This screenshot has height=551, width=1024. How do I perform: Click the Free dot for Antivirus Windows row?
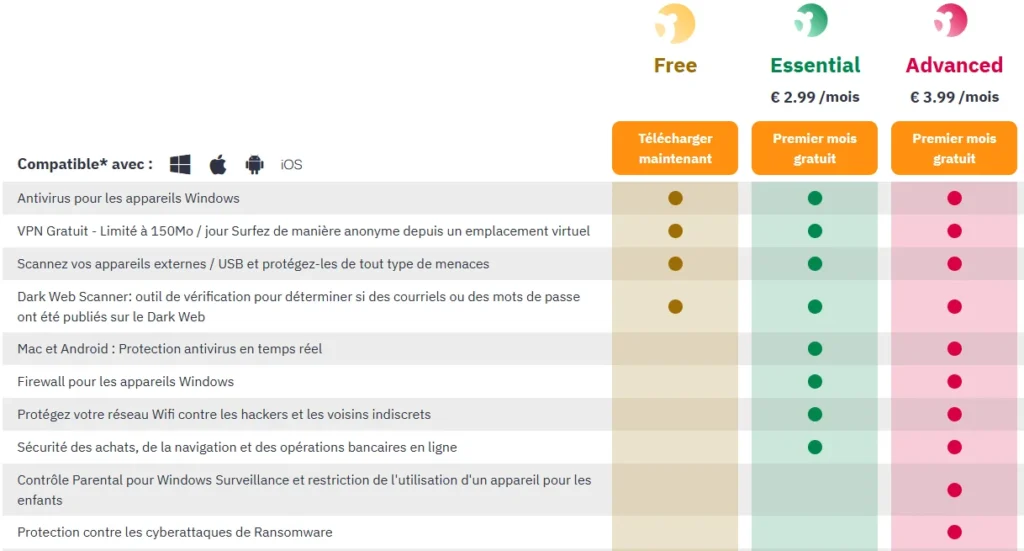675,198
